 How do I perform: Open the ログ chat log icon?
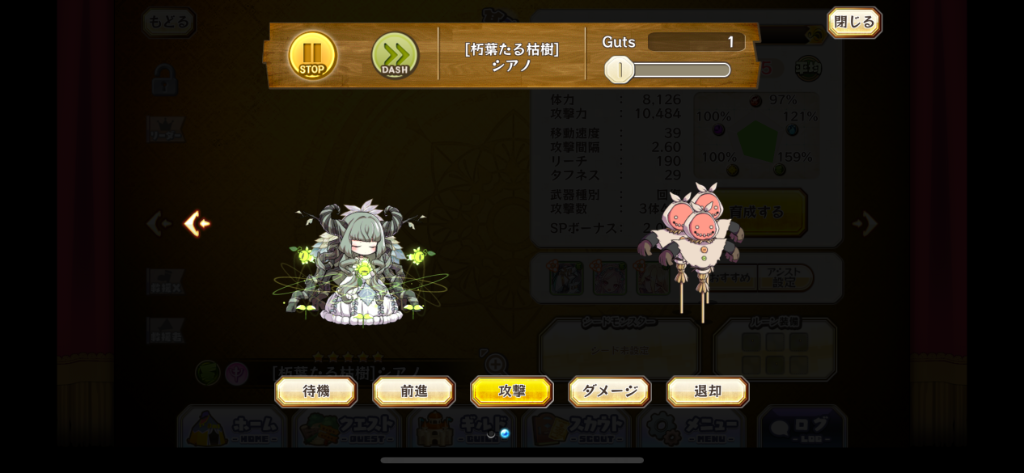coord(802,427)
